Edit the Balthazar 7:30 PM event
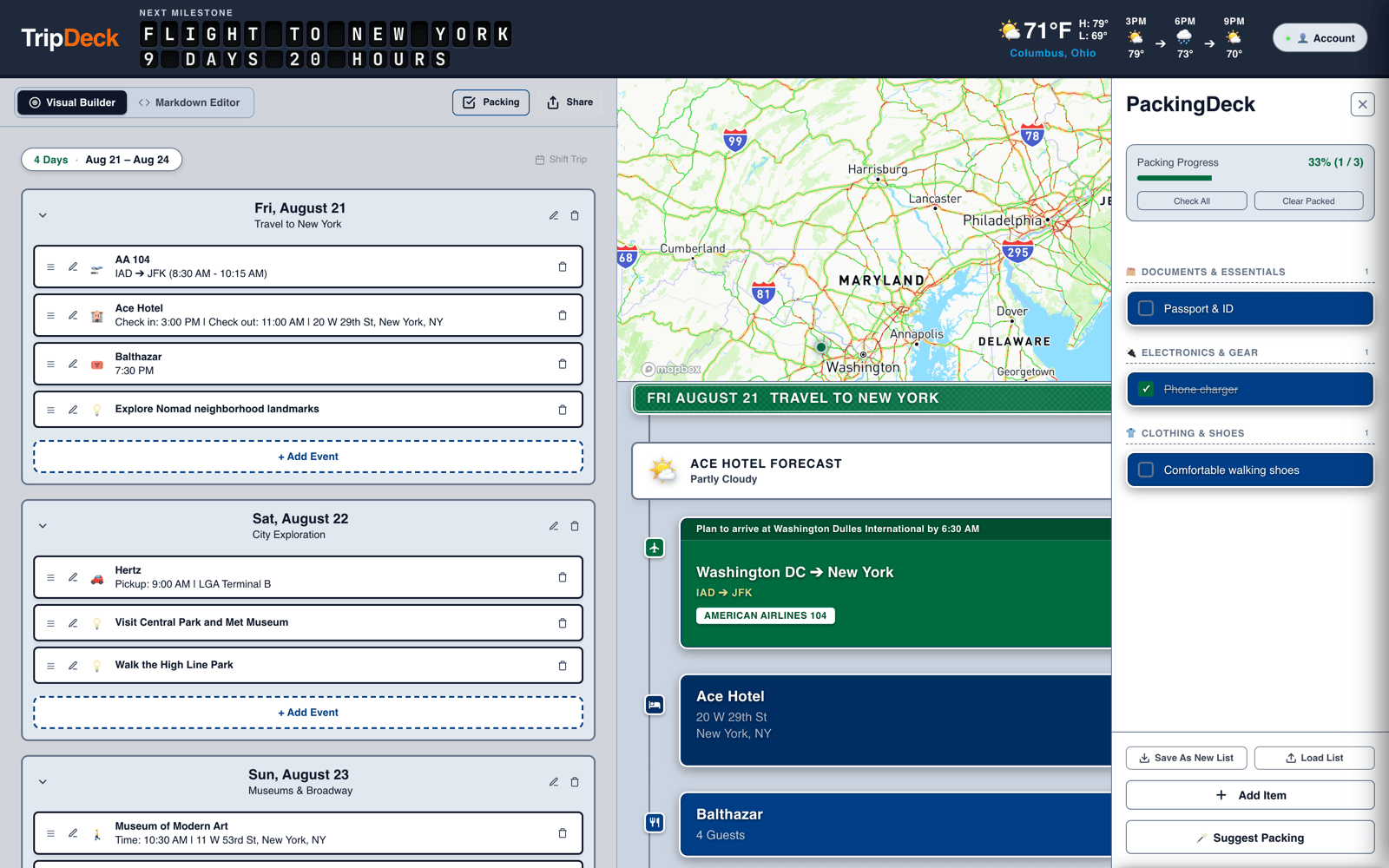 (x=73, y=364)
